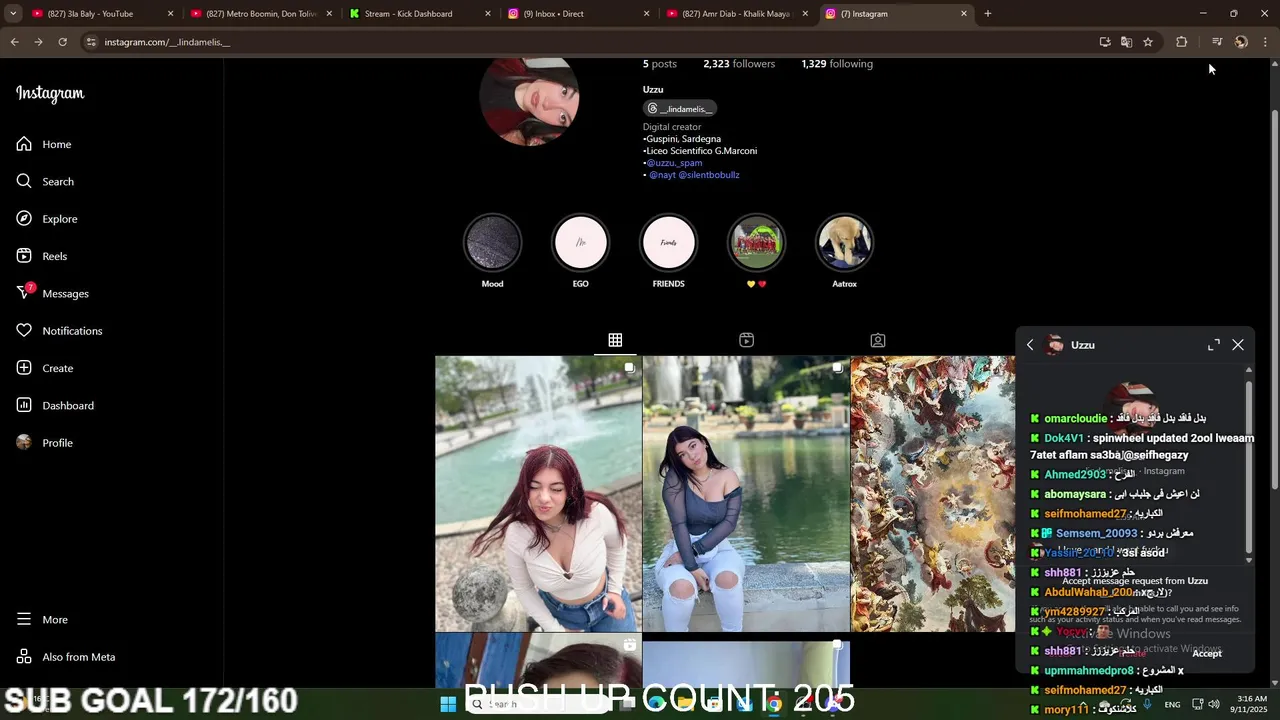Open the Threads __lindamelis__ badge
This screenshot has width=1280, height=720.
pos(680,108)
